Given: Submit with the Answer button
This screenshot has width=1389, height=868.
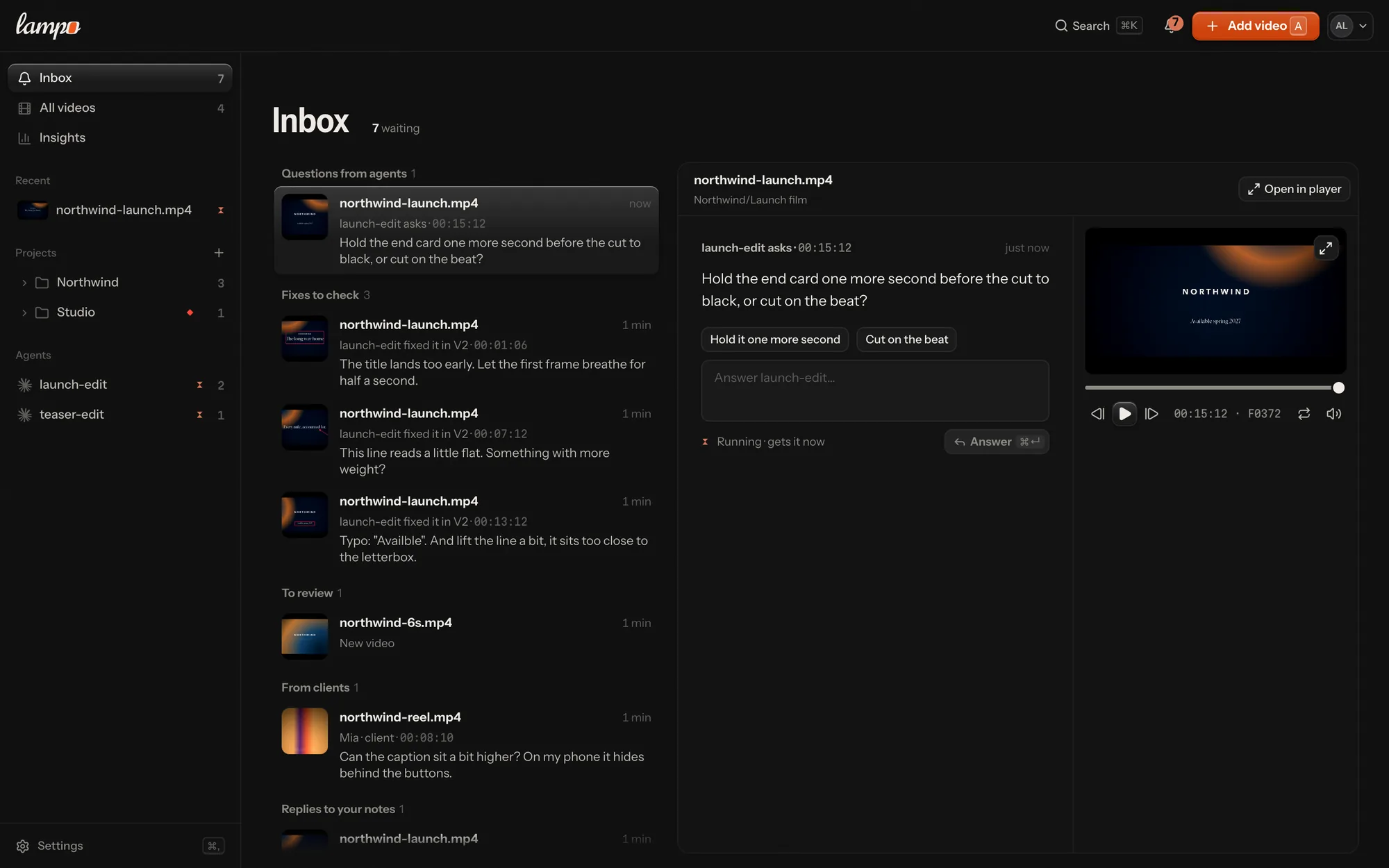Looking at the screenshot, I should 996,442.
